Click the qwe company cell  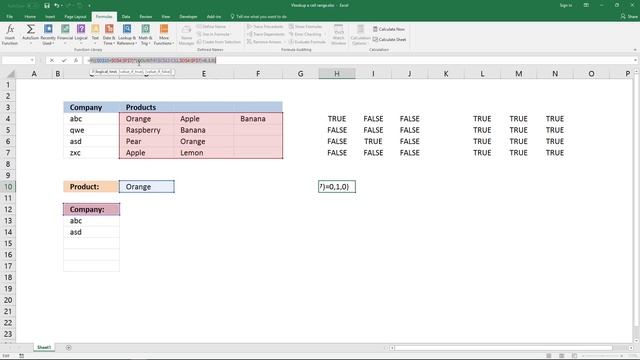[x=91, y=130]
